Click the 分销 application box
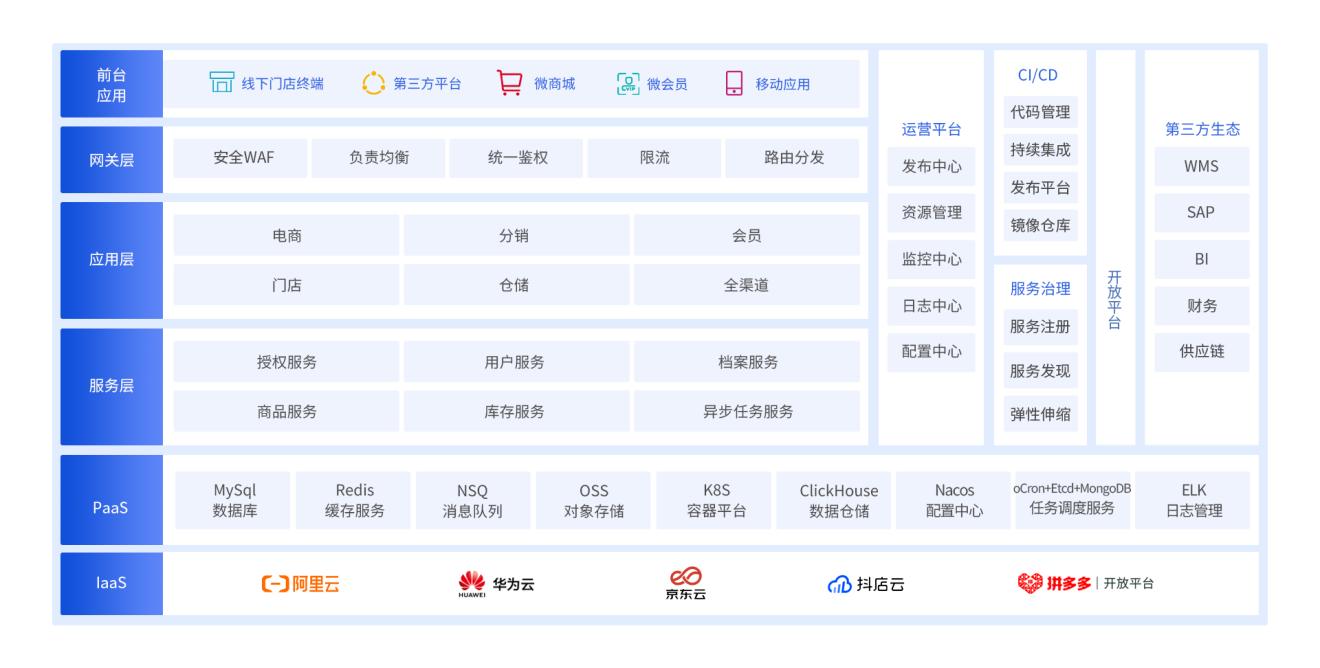 (x=517, y=236)
